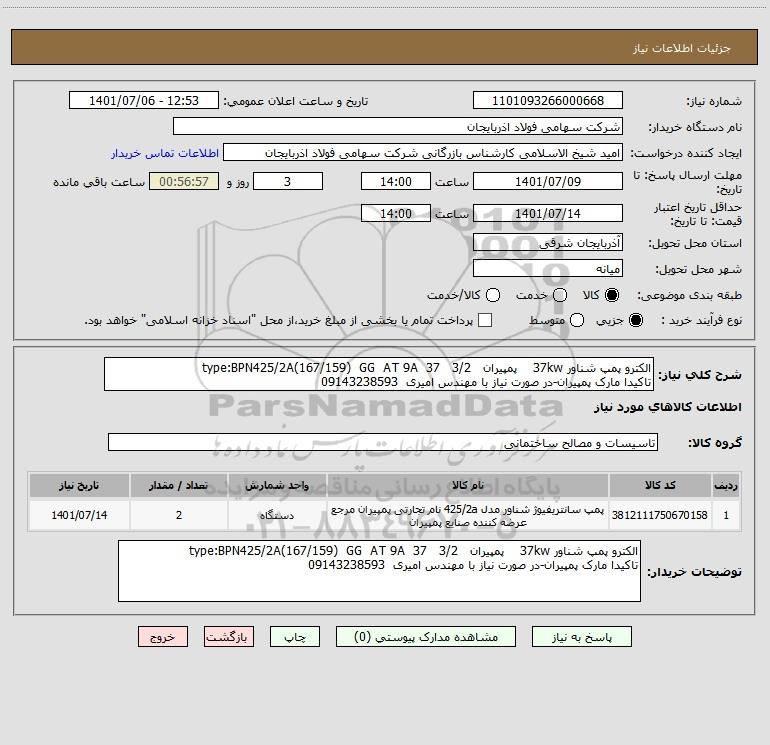Open the اطلاعات تماس خریدار link
The height and width of the screenshot is (745, 770).
point(165,153)
